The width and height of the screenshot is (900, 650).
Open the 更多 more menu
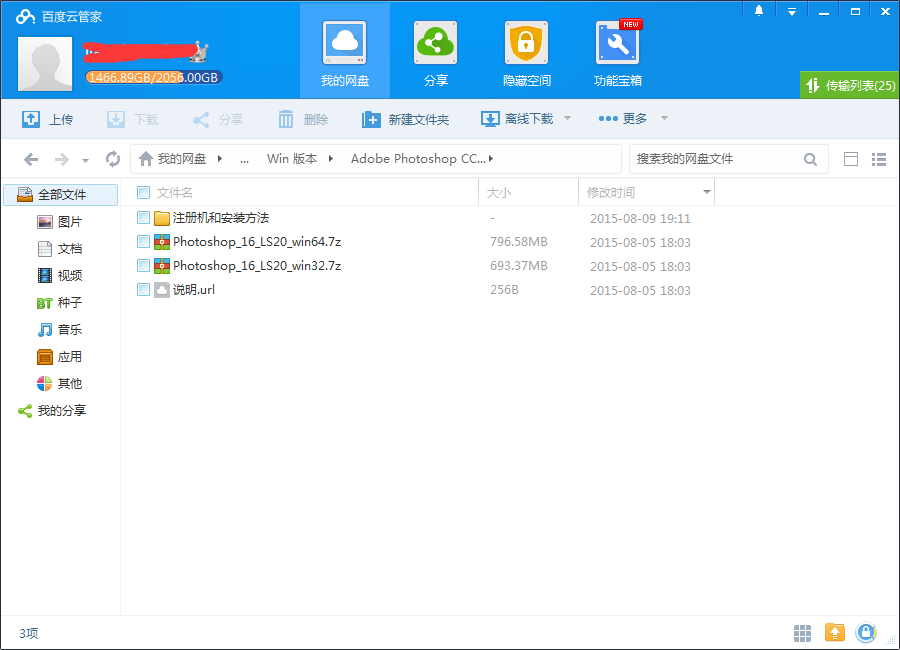(623, 118)
